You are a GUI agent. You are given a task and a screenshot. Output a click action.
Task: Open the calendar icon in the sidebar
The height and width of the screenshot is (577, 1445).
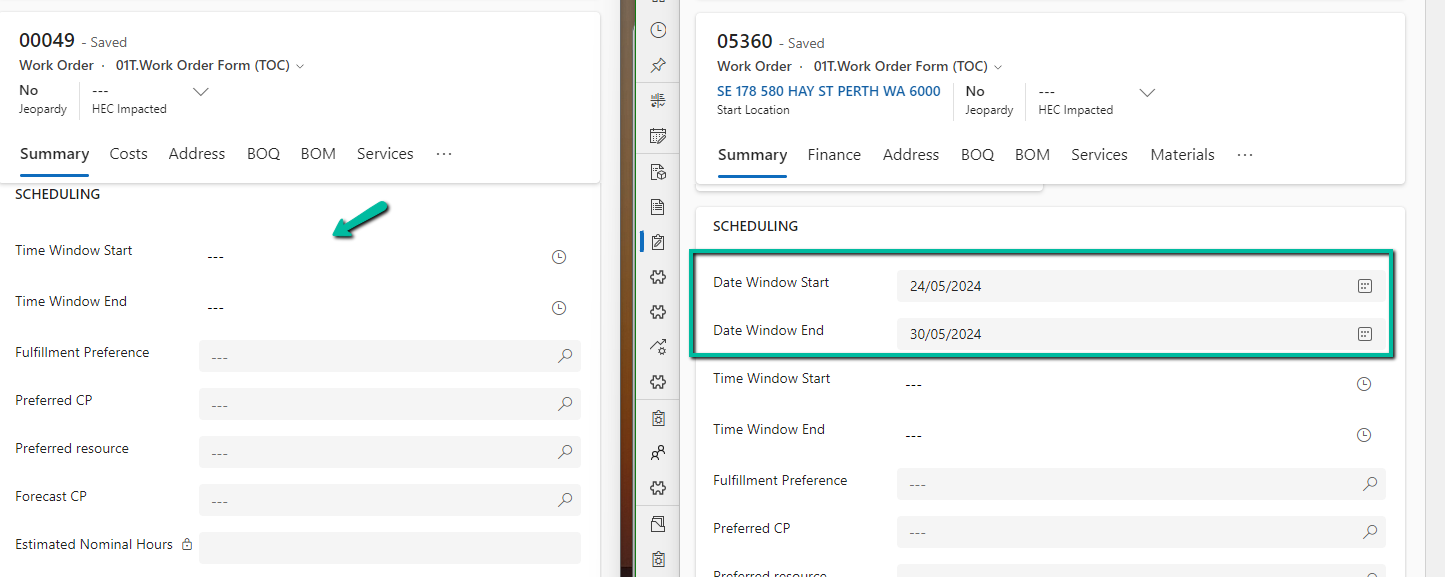click(x=658, y=136)
